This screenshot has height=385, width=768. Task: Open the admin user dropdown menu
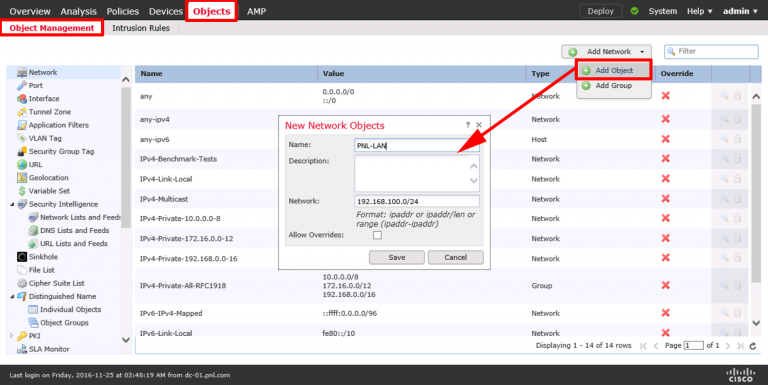pyautogui.click(x=740, y=11)
